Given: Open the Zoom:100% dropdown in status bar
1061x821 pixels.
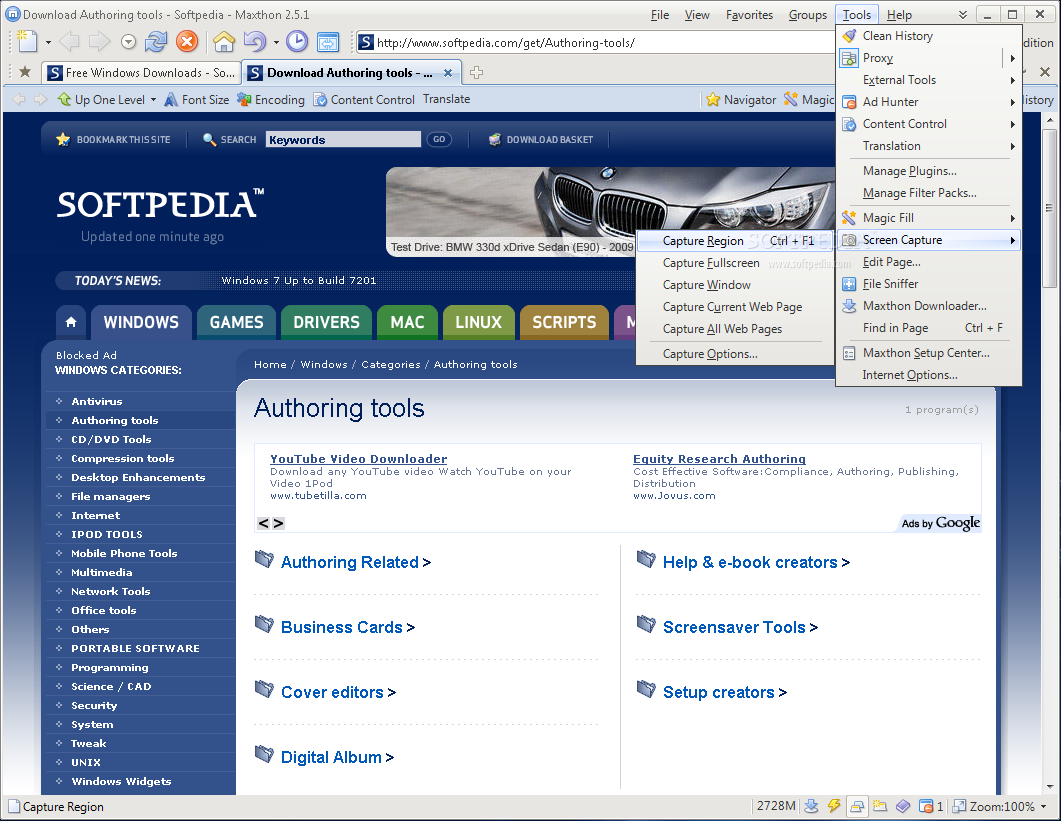Looking at the screenshot, I should pyautogui.click(x=1044, y=807).
